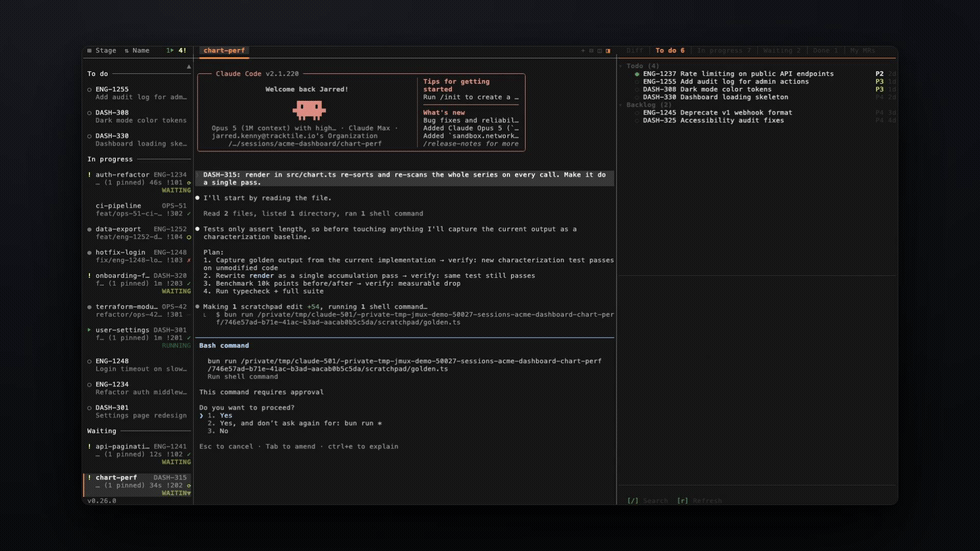Switch to the 'Done 1' tab
Screen dimensions: 980x551
(x=825, y=51)
